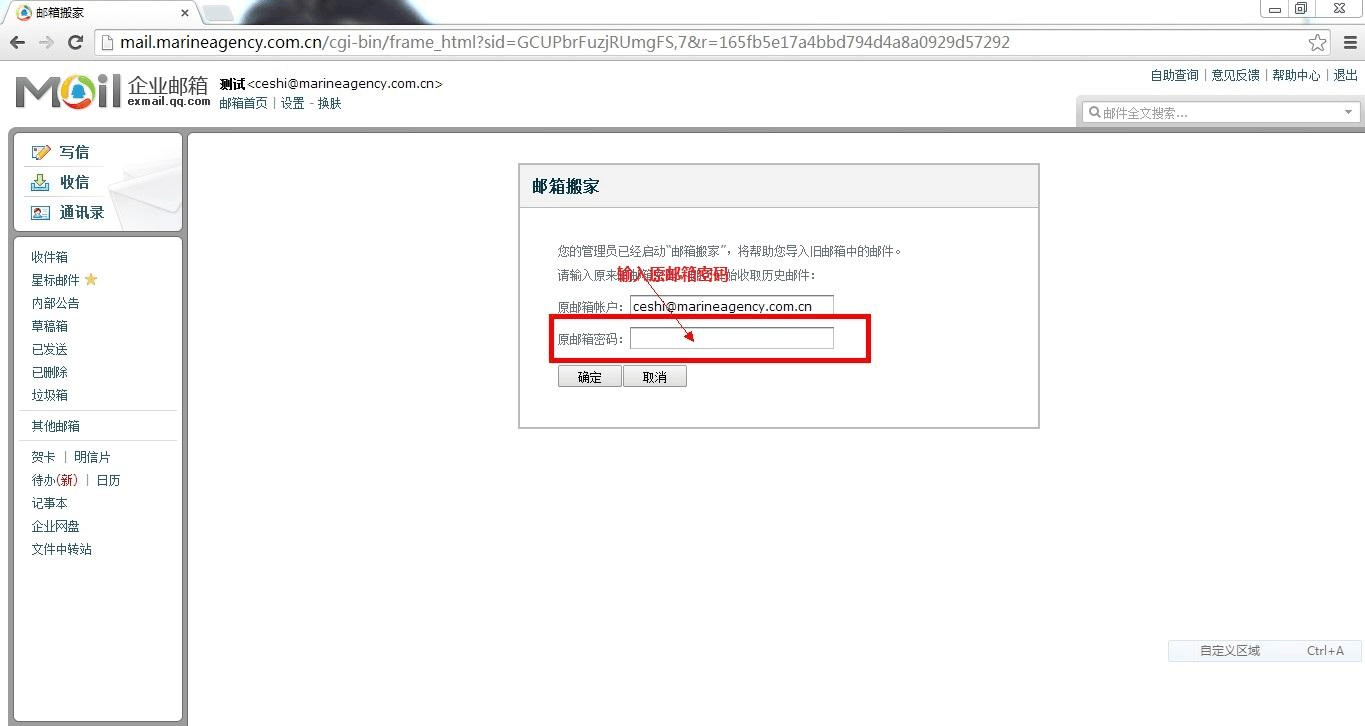This screenshot has width=1365, height=726.
Task: Open the 设置 settings link
Action: pyautogui.click(x=292, y=103)
